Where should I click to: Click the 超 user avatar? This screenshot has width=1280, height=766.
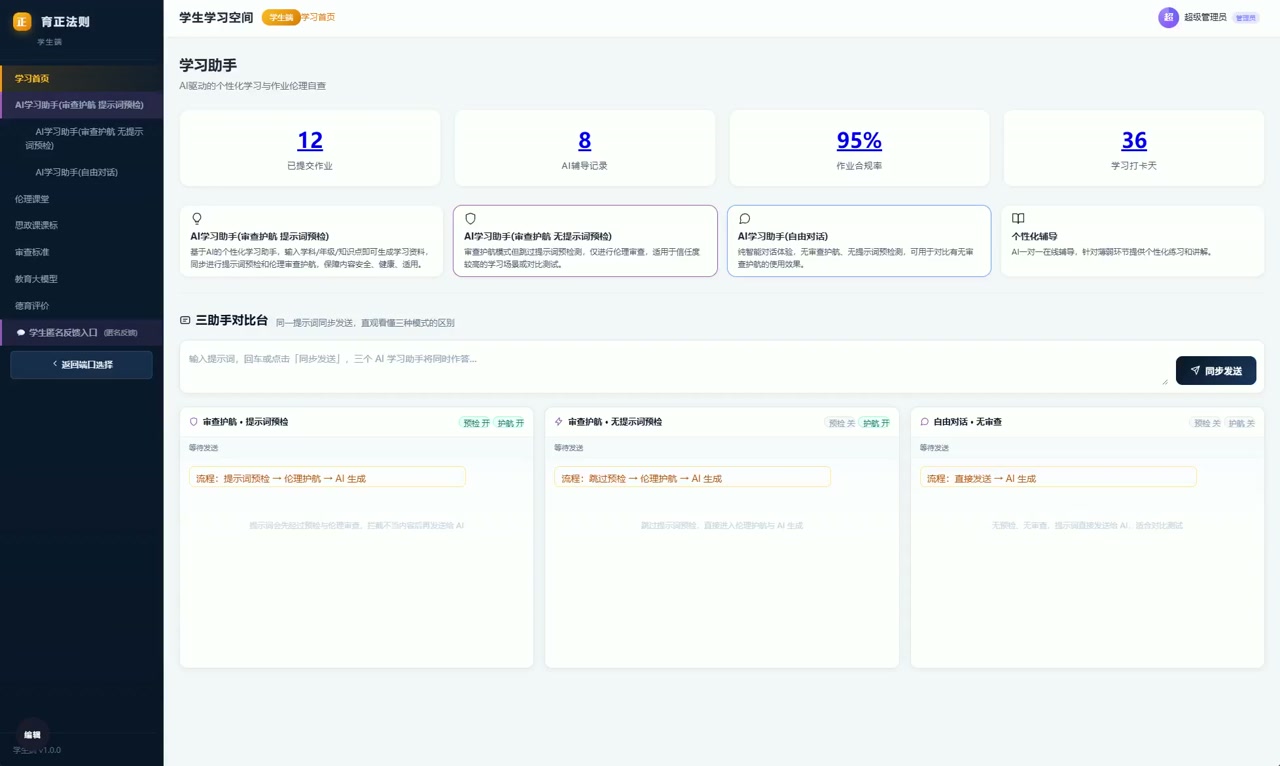click(1168, 18)
